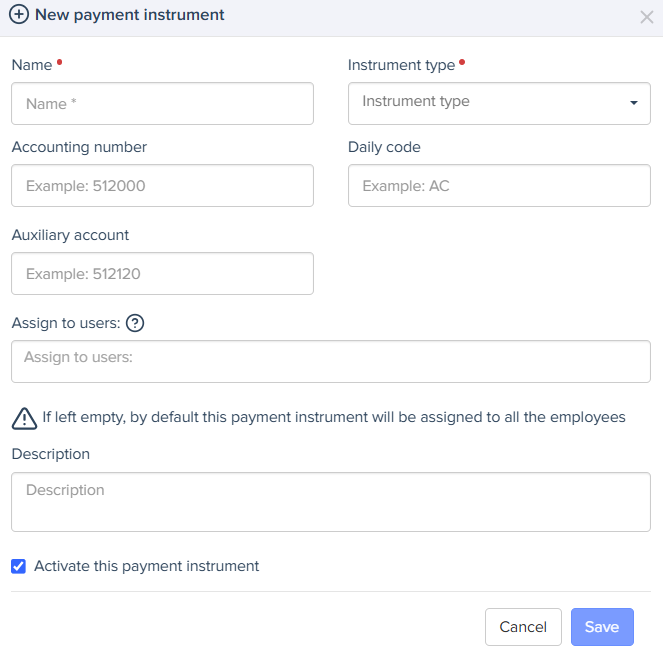
Task: Click the plus icon beside New payment instrument
Action: (x=19, y=15)
